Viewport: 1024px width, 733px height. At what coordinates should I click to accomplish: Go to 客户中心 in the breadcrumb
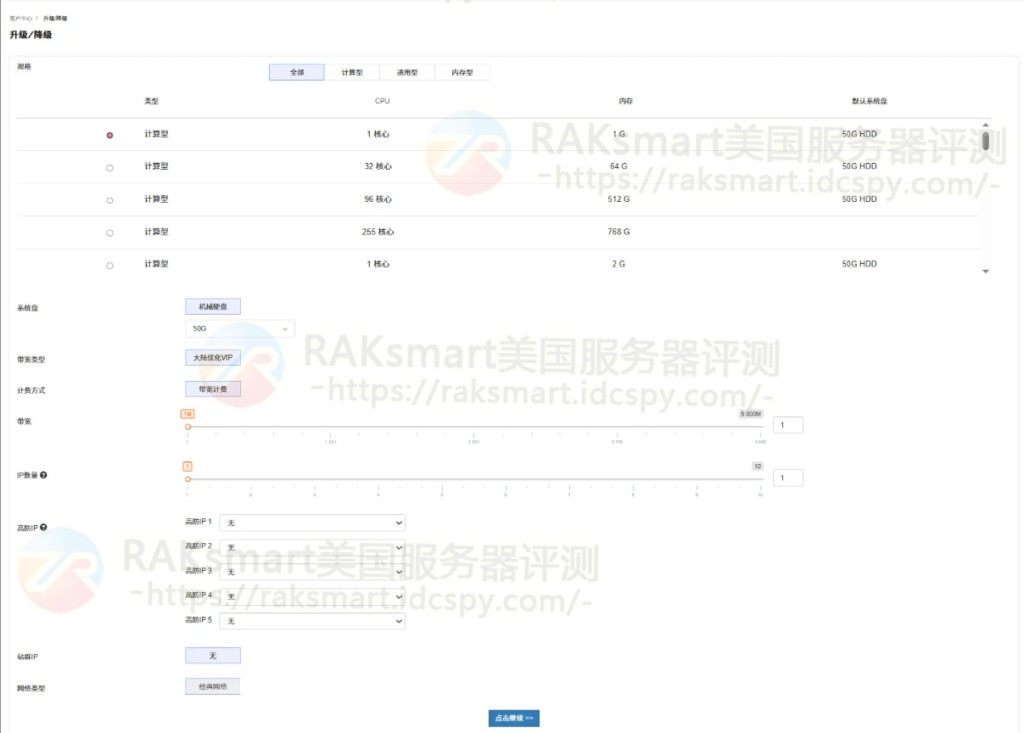(21, 18)
